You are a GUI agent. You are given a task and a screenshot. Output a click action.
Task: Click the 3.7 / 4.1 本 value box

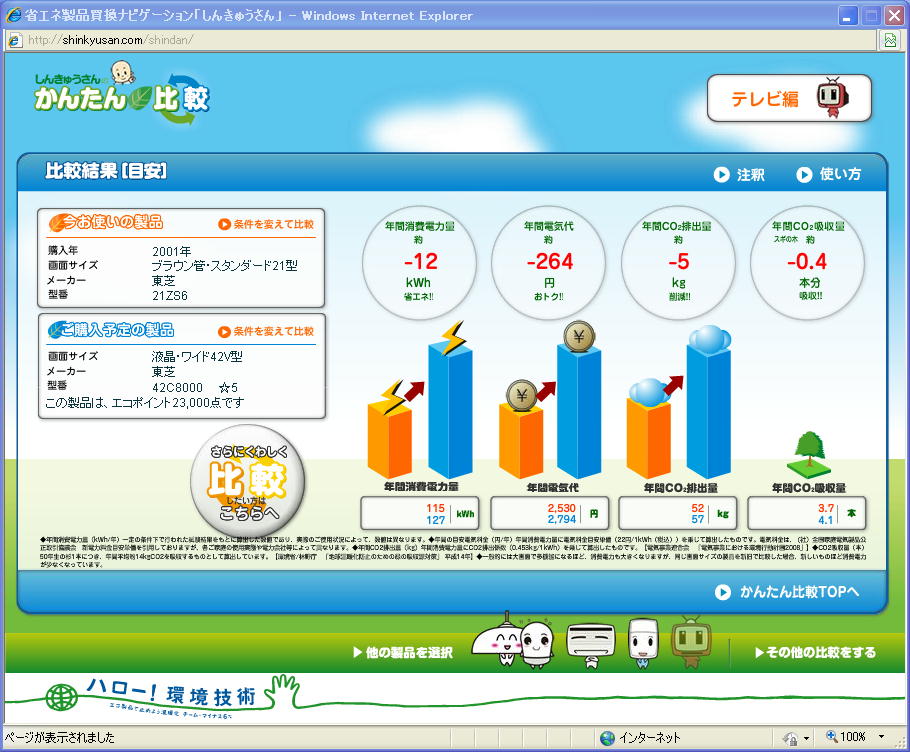coord(807,514)
